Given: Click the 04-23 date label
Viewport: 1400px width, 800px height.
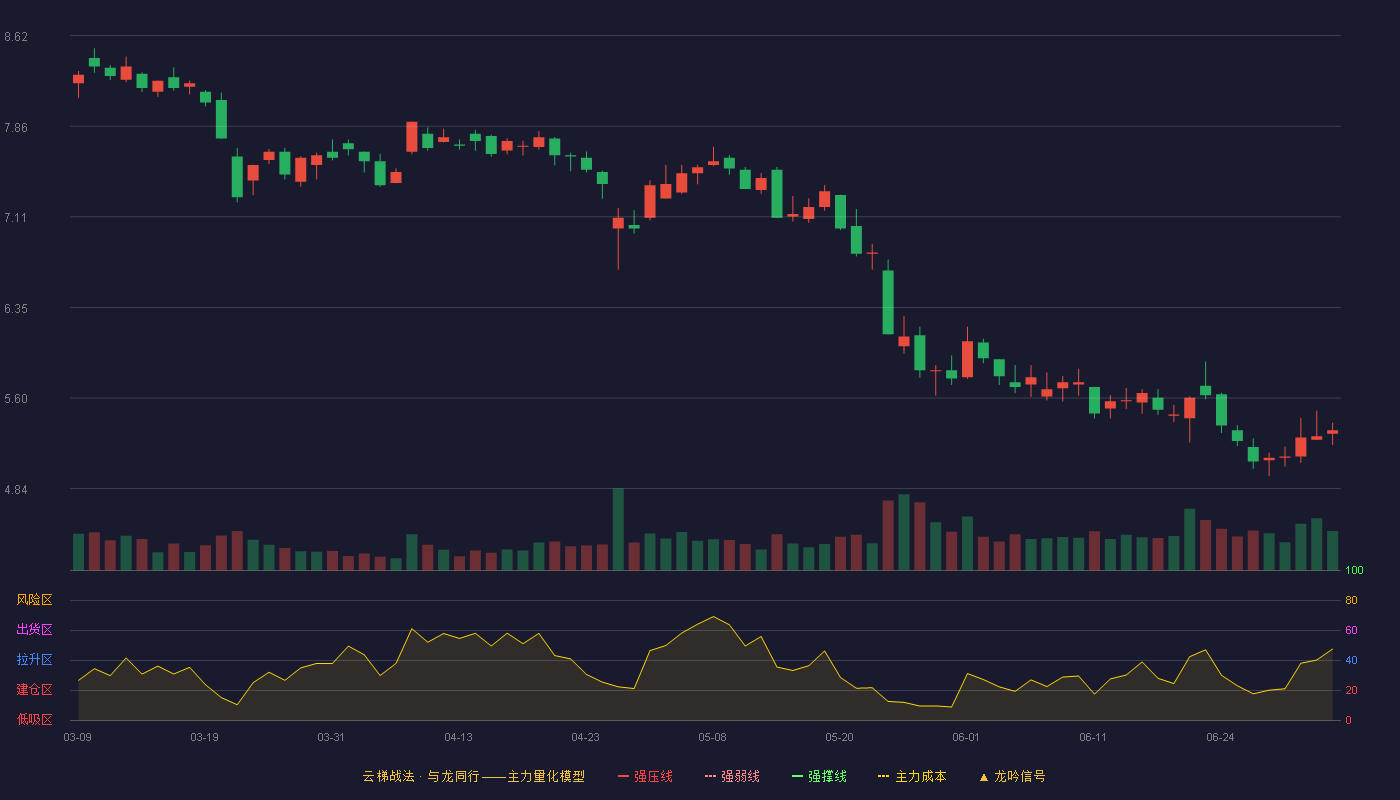Looking at the screenshot, I should pyautogui.click(x=585, y=737).
